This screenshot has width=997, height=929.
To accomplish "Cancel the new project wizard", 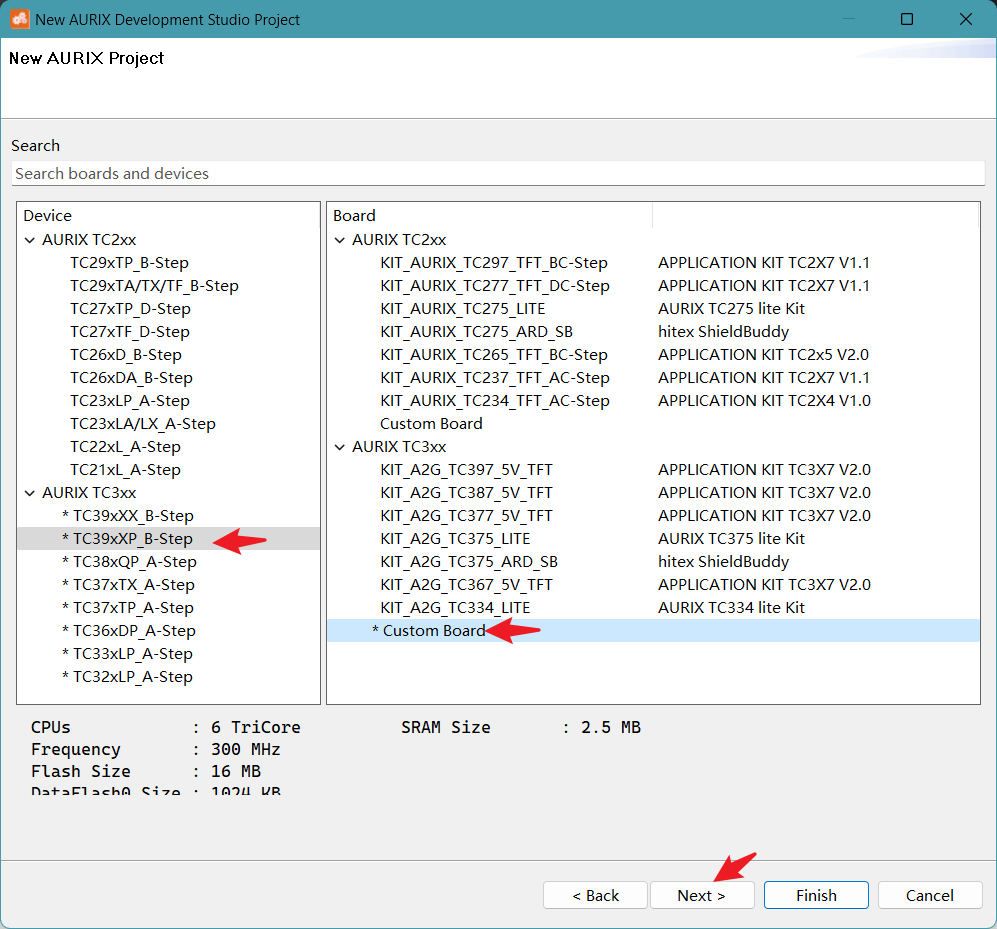I will click(x=930, y=895).
